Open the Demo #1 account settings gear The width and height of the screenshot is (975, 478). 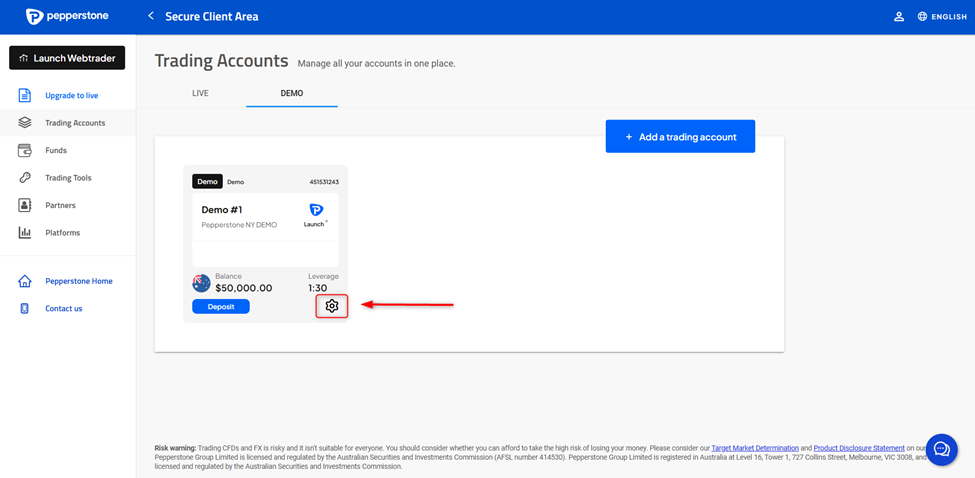coord(332,306)
